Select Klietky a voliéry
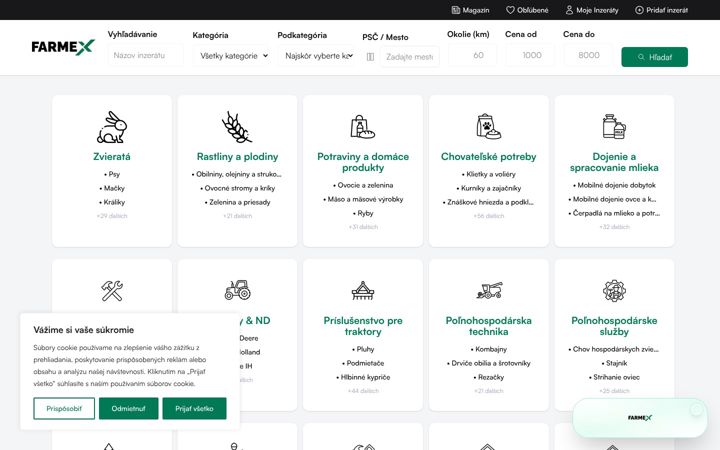The width and height of the screenshot is (720, 450). 489,174
